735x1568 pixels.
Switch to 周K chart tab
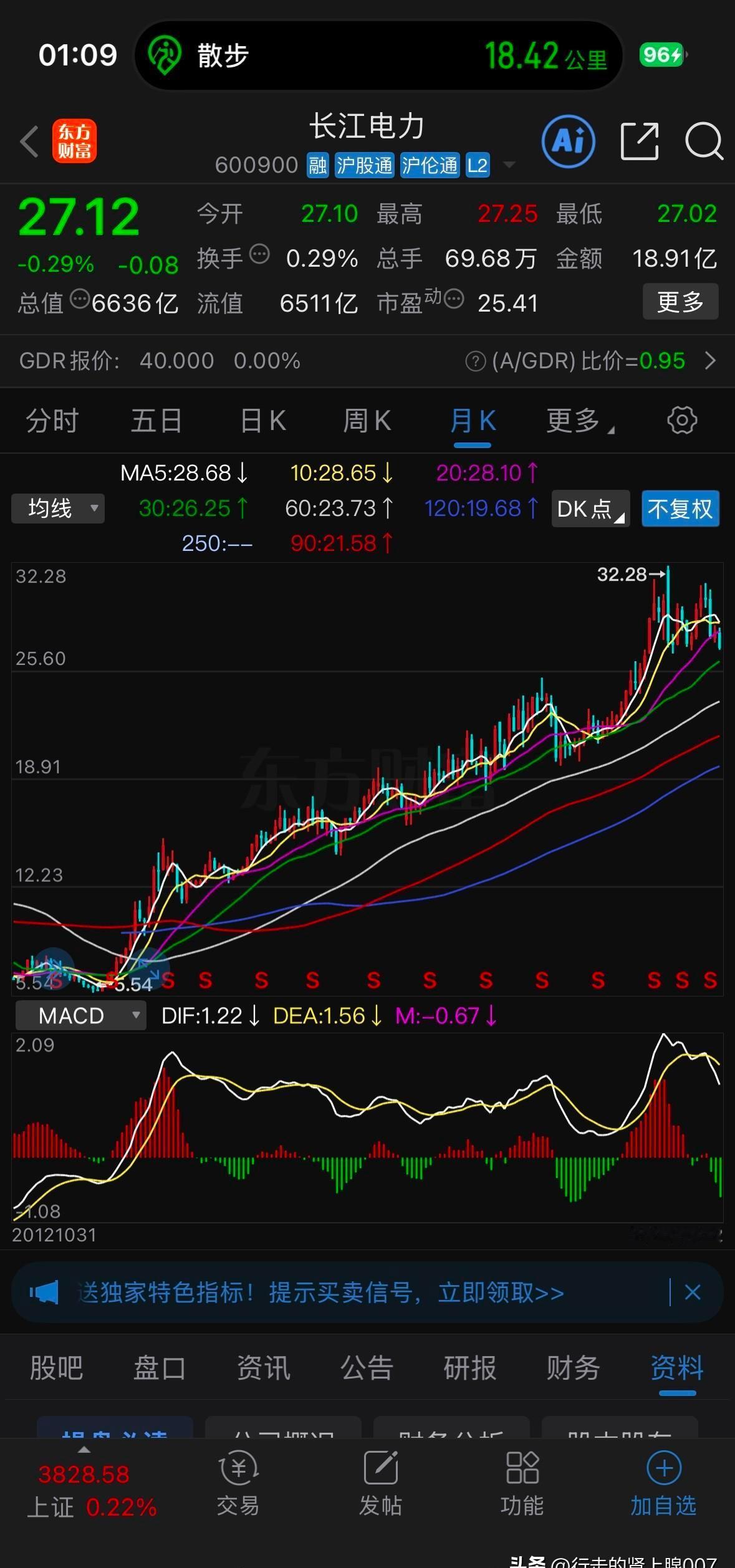[367, 421]
